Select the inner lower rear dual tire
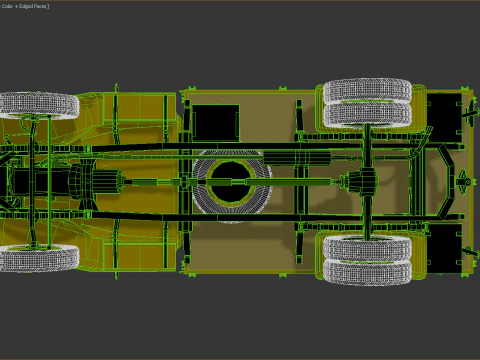Viewport: 480px width, 360px height. coord(368,249)
